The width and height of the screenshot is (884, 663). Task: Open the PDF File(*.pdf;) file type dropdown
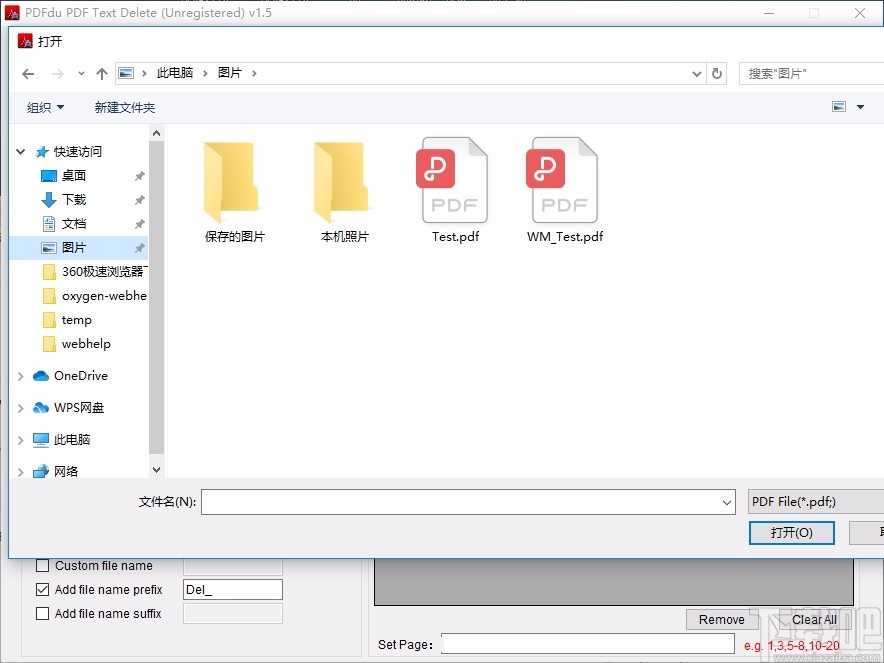click(x=815, y=501)
